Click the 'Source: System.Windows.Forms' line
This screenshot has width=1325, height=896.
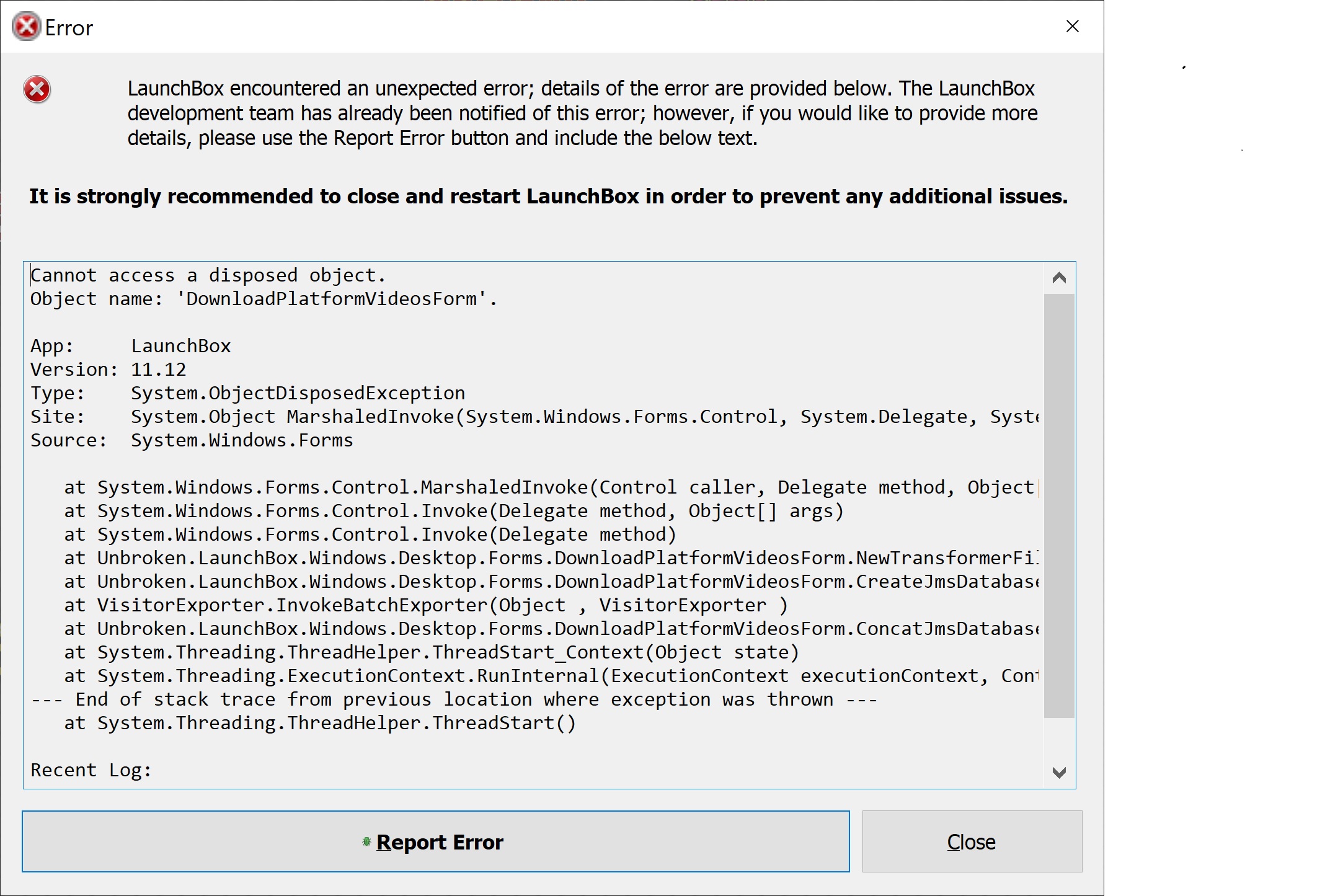(192, 440)
